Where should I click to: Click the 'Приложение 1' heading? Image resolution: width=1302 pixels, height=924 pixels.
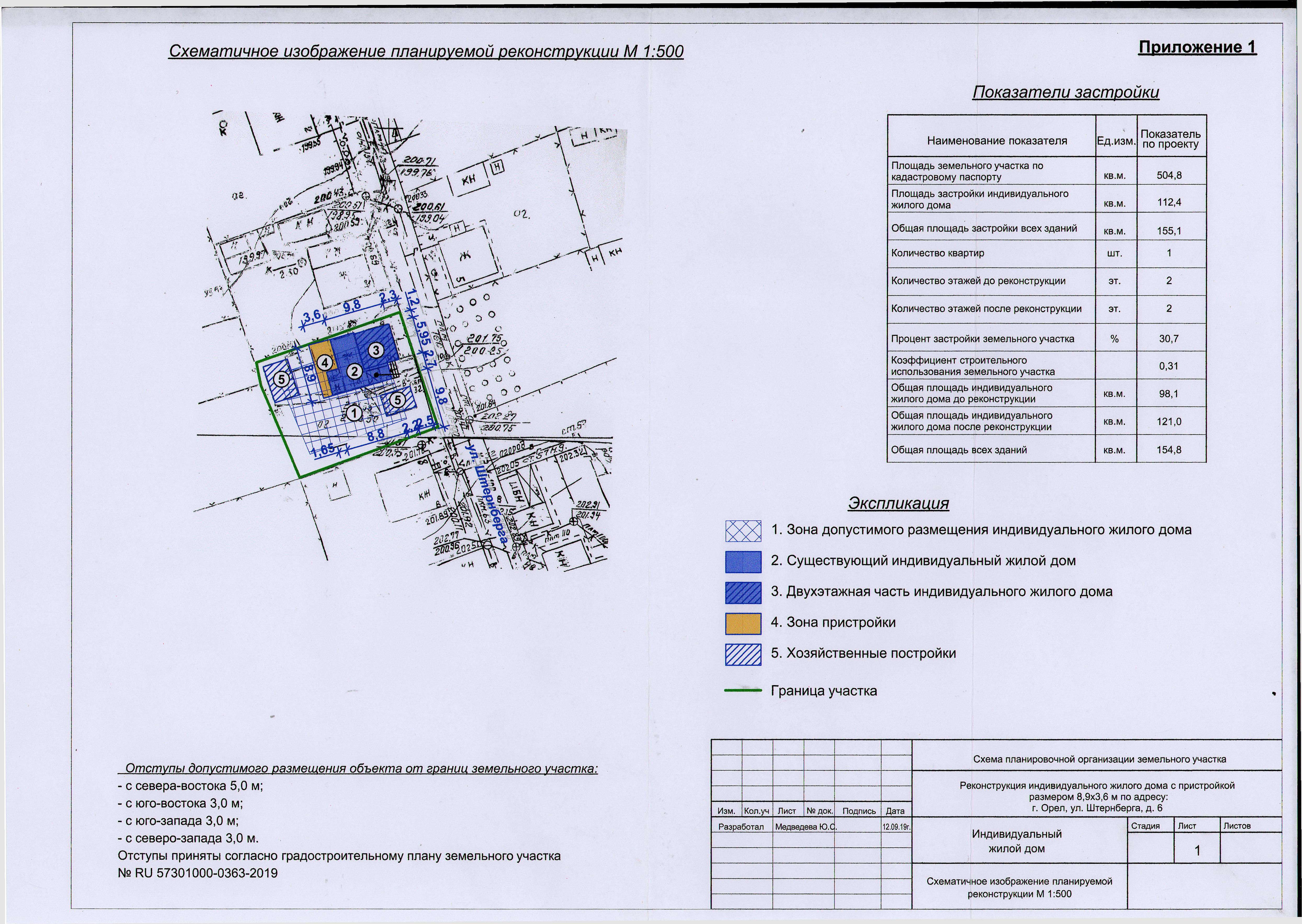pos(1197,47)
